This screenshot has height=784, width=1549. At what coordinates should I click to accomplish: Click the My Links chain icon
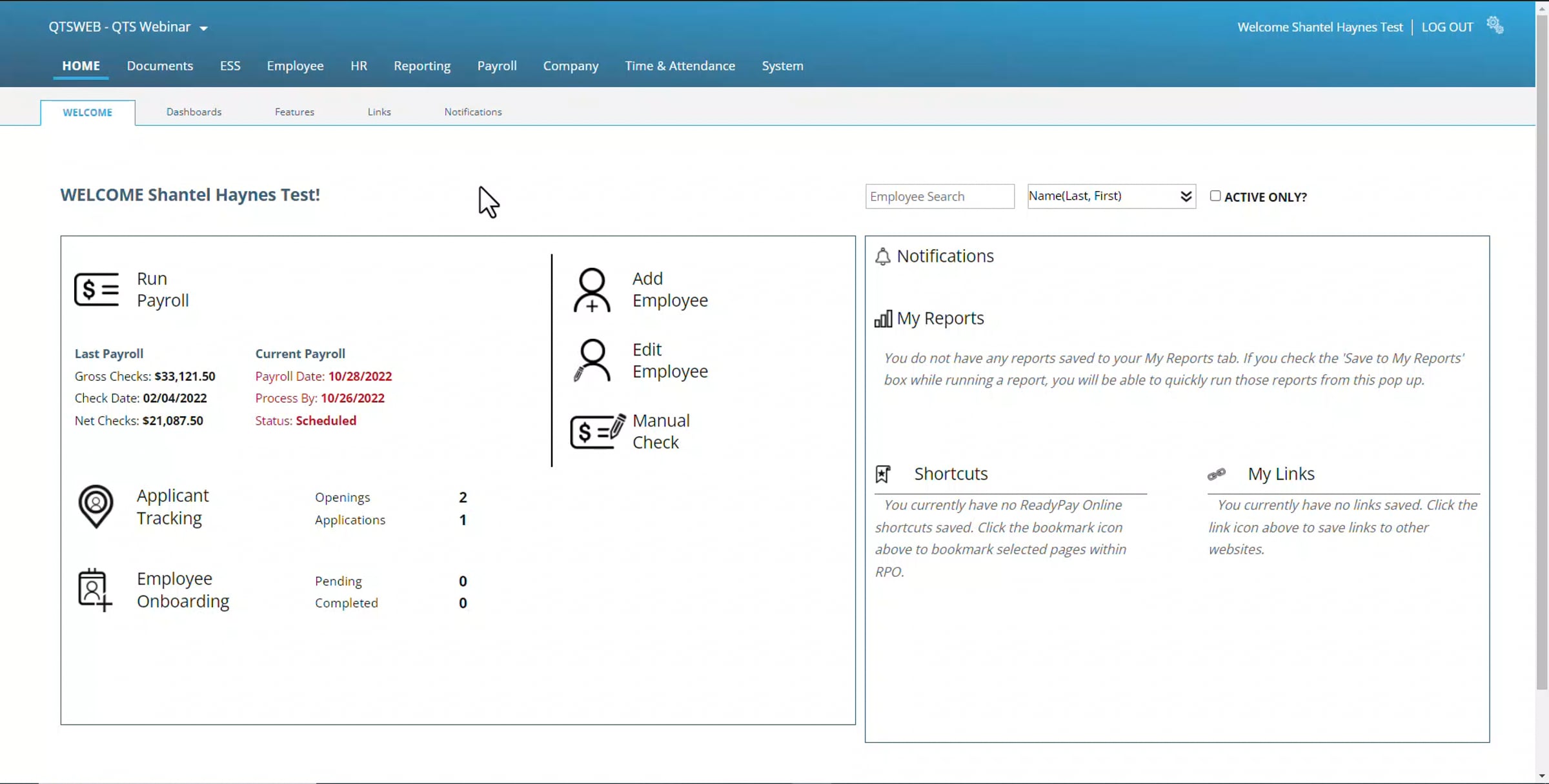tap(1216, 474)
